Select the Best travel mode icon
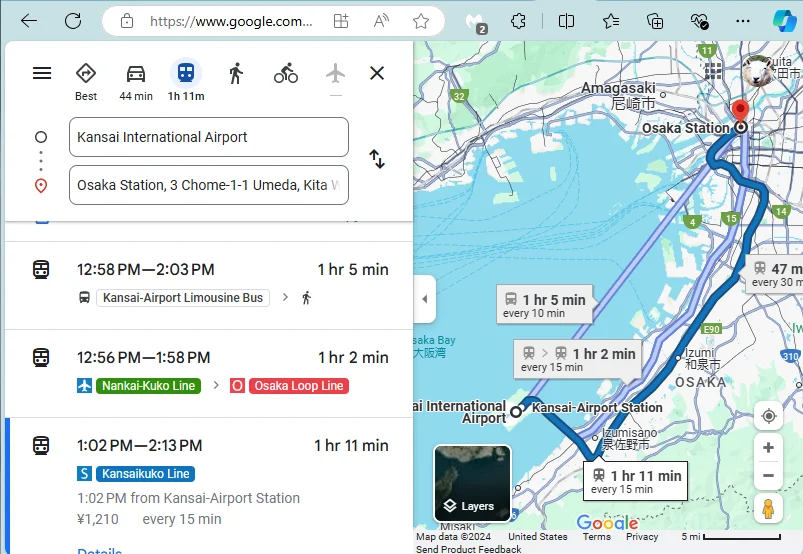 pyautogui.click(x=86, y=82)
